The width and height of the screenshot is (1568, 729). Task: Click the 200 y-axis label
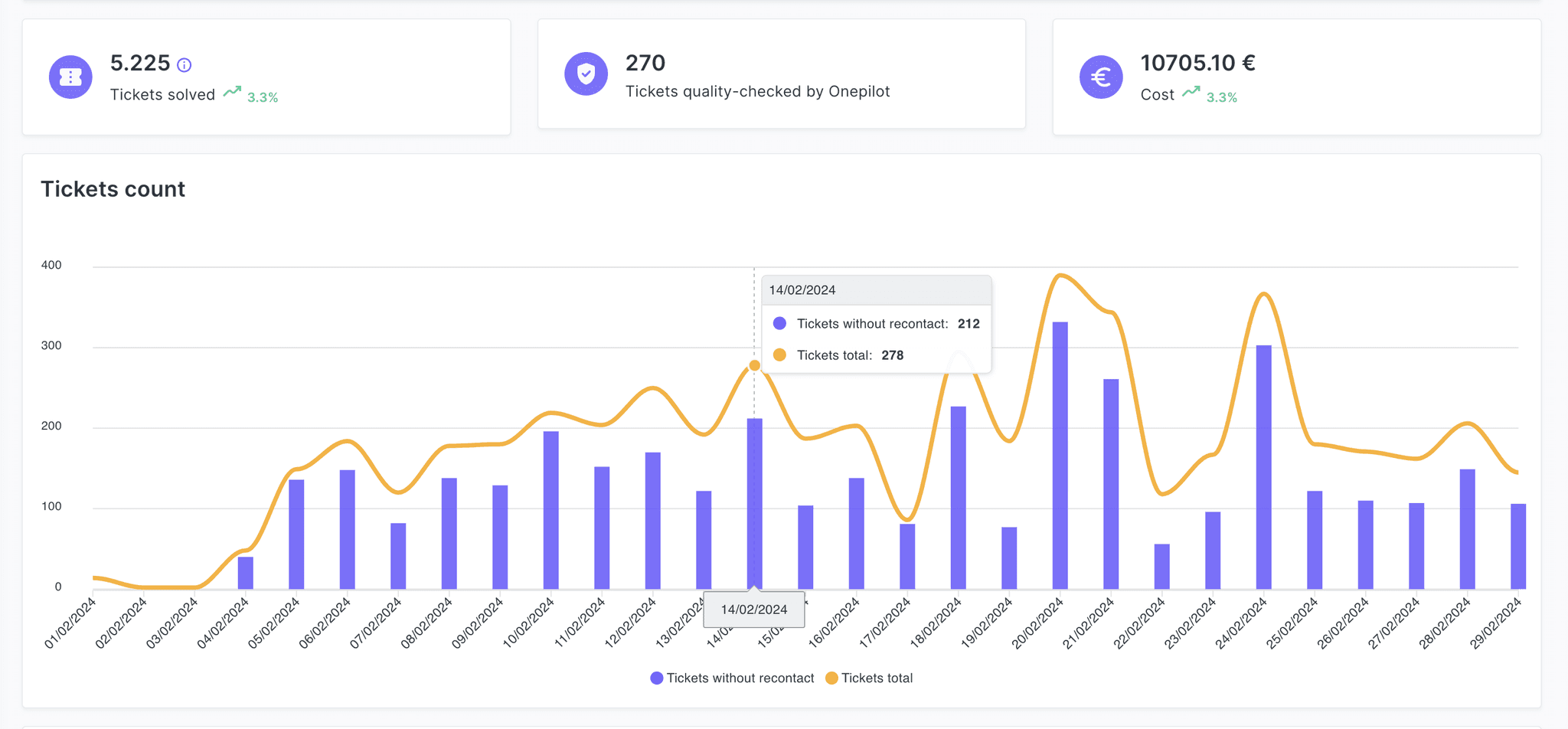[x=51, y=426]
